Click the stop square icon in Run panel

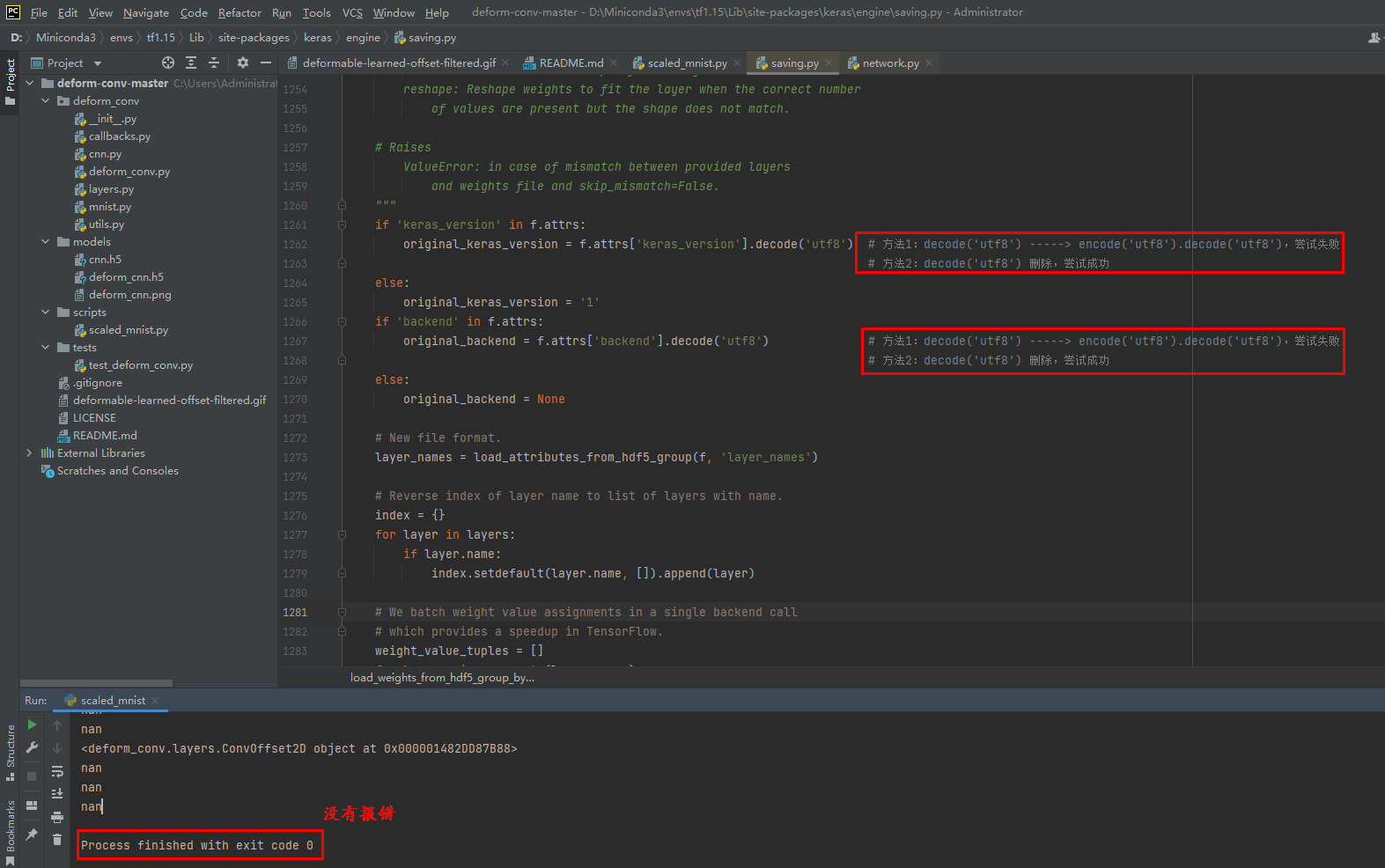tap(32, 776)
